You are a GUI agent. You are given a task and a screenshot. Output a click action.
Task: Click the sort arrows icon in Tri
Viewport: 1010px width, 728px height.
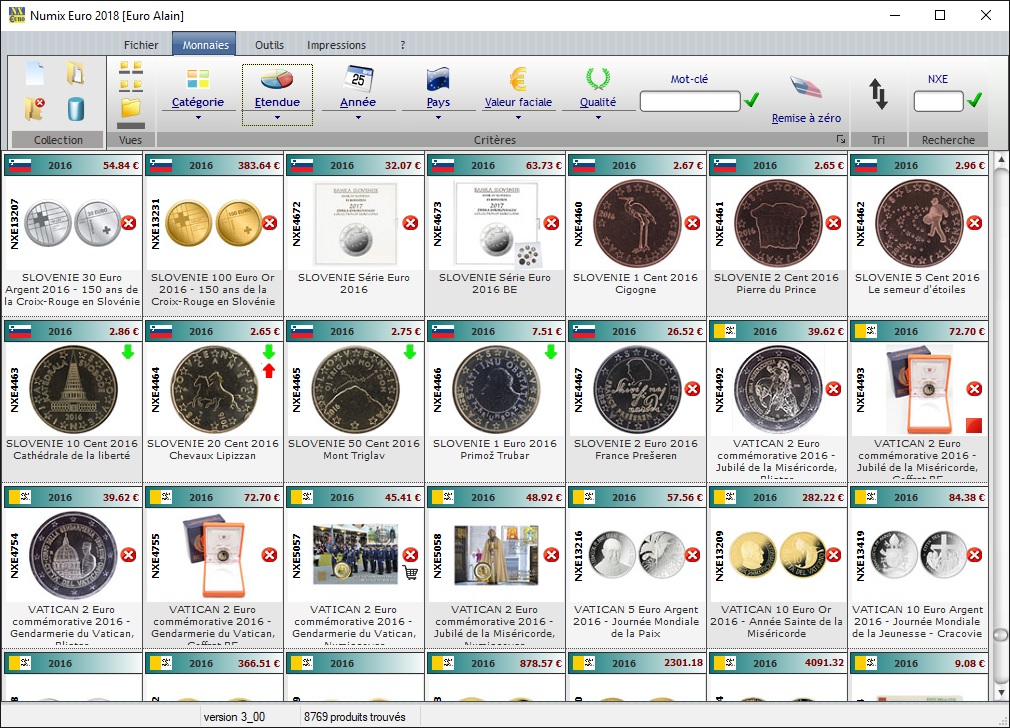coord(878,94)
